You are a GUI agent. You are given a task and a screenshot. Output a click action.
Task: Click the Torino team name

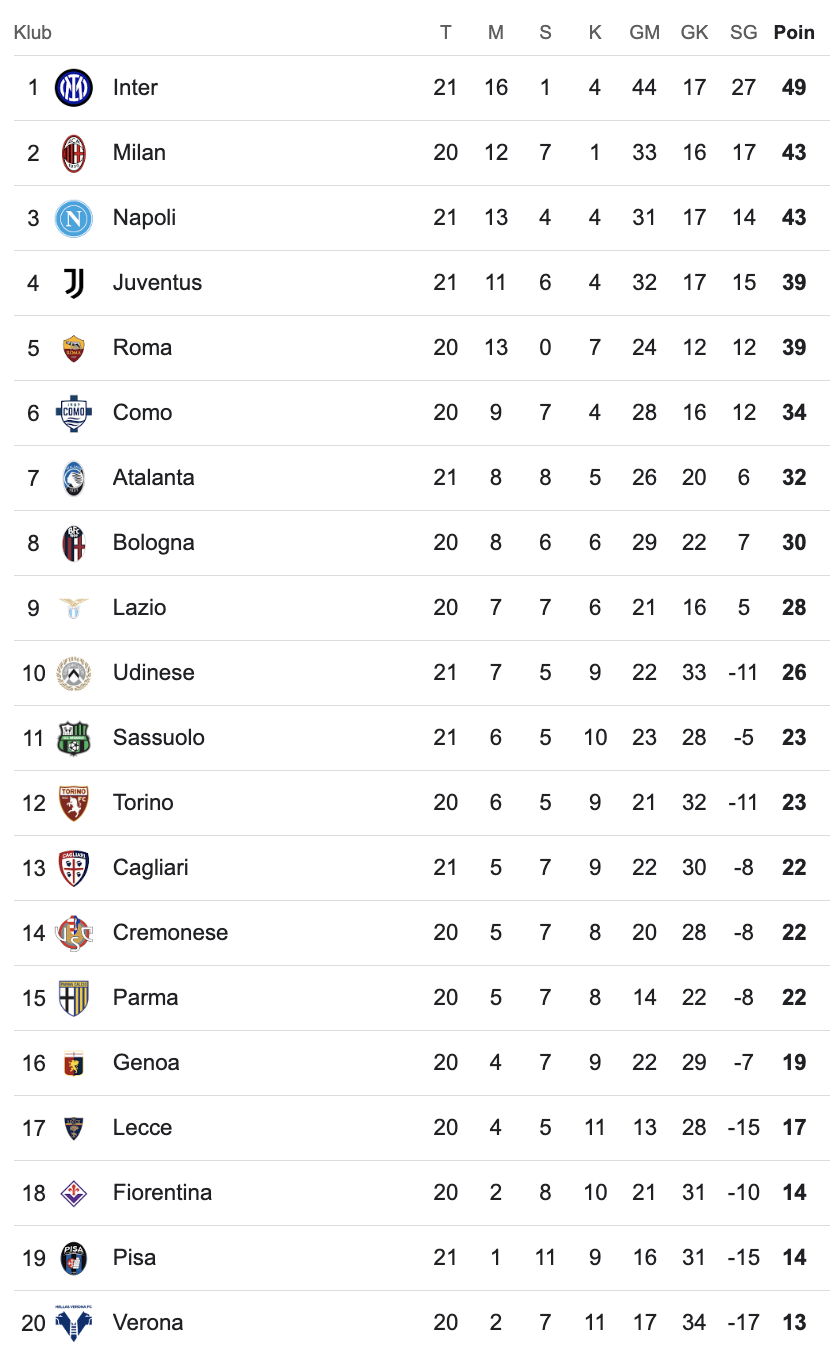pos(143,802)
